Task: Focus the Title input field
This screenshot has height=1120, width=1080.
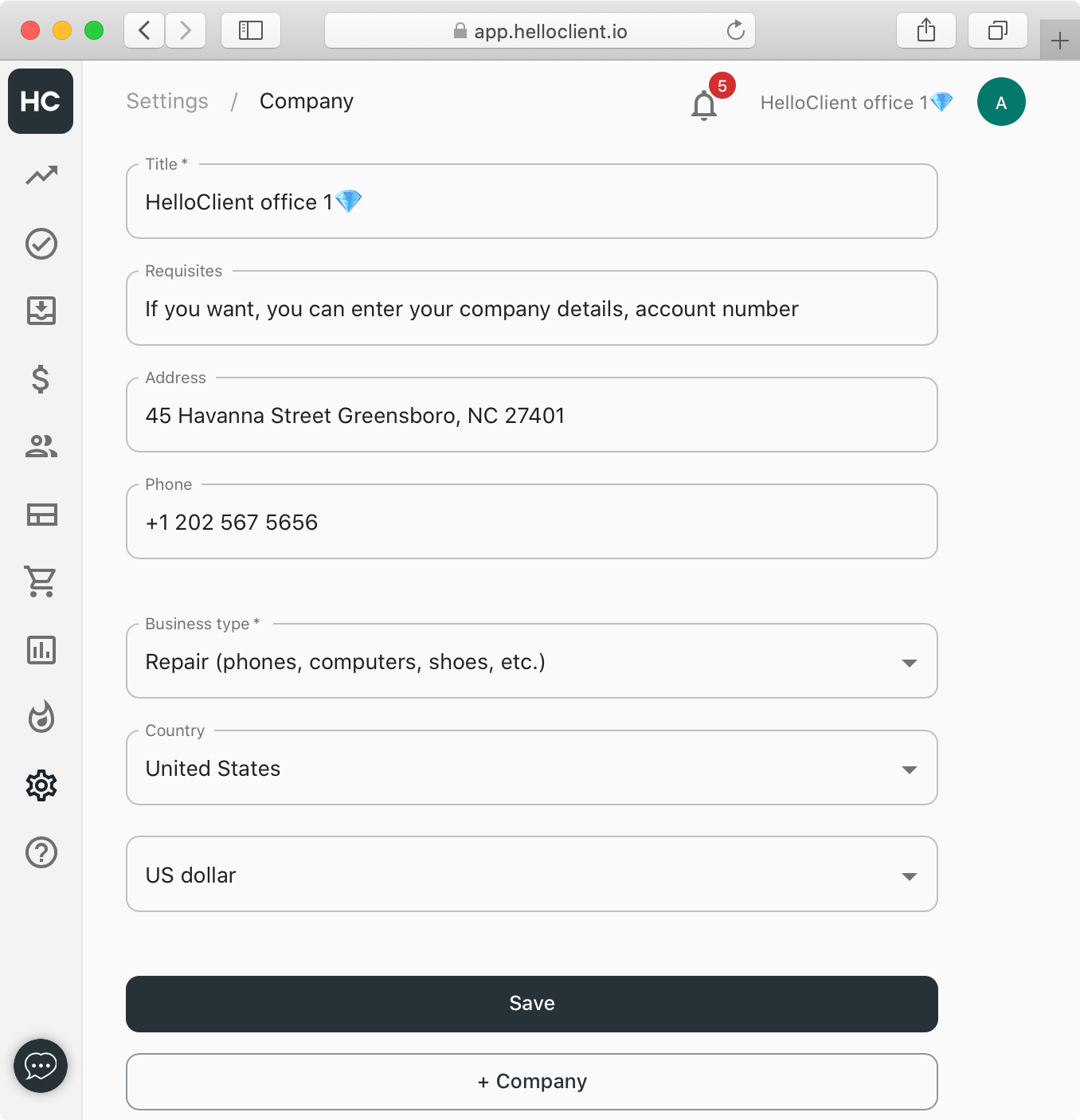Action: tap(532, 202)
